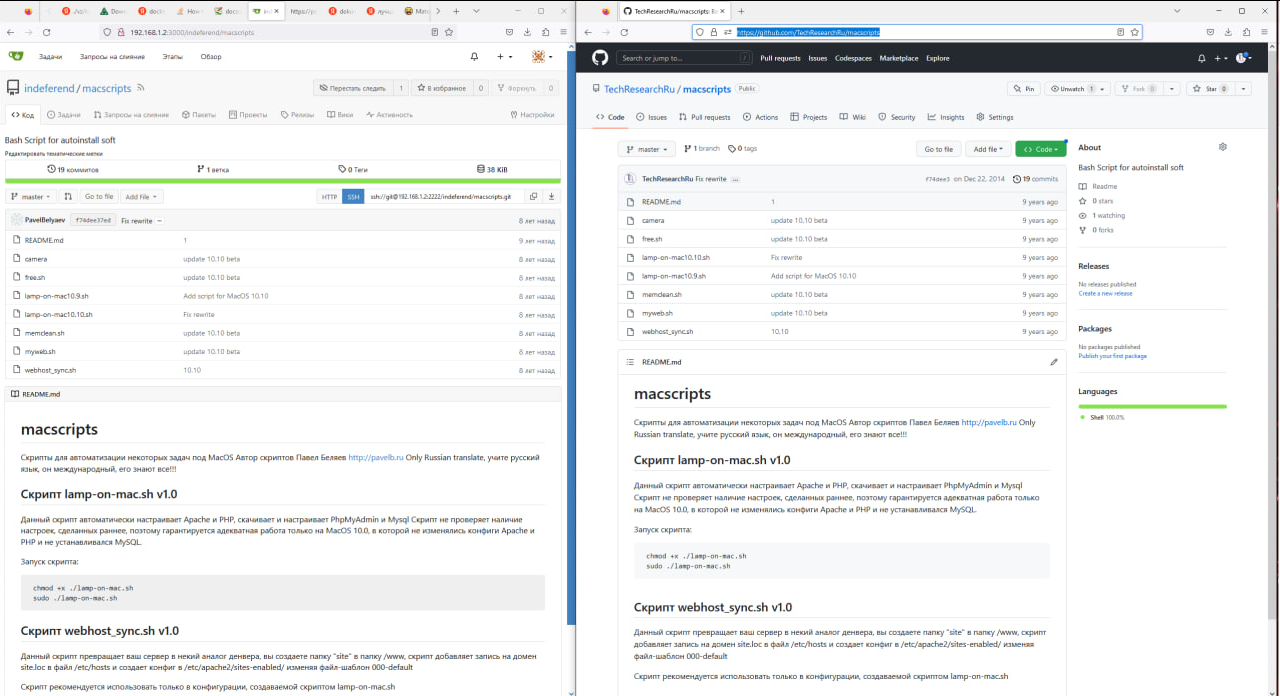Open 'Create a new release' link on GitHub
Image resolution: width=1280 pixels, height=696 pixels.
[1105, 293]
